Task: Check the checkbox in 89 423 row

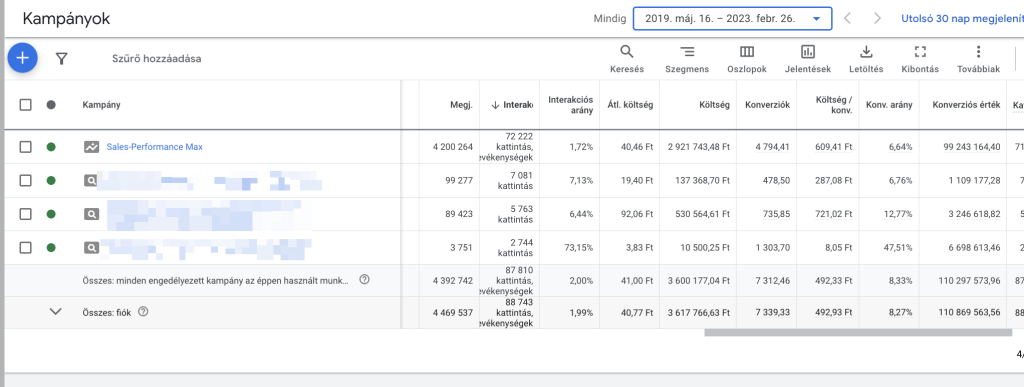Action: (25, 214)
